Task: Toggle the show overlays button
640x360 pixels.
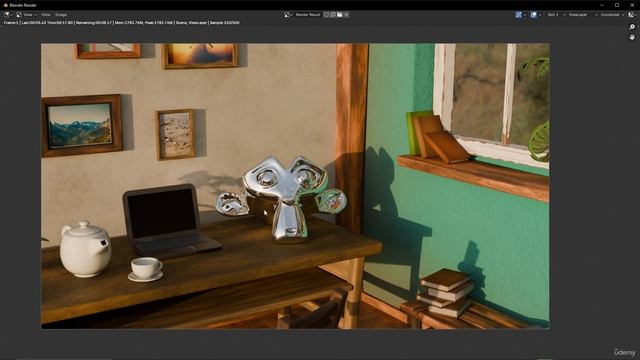Action: tap(533, 15)
